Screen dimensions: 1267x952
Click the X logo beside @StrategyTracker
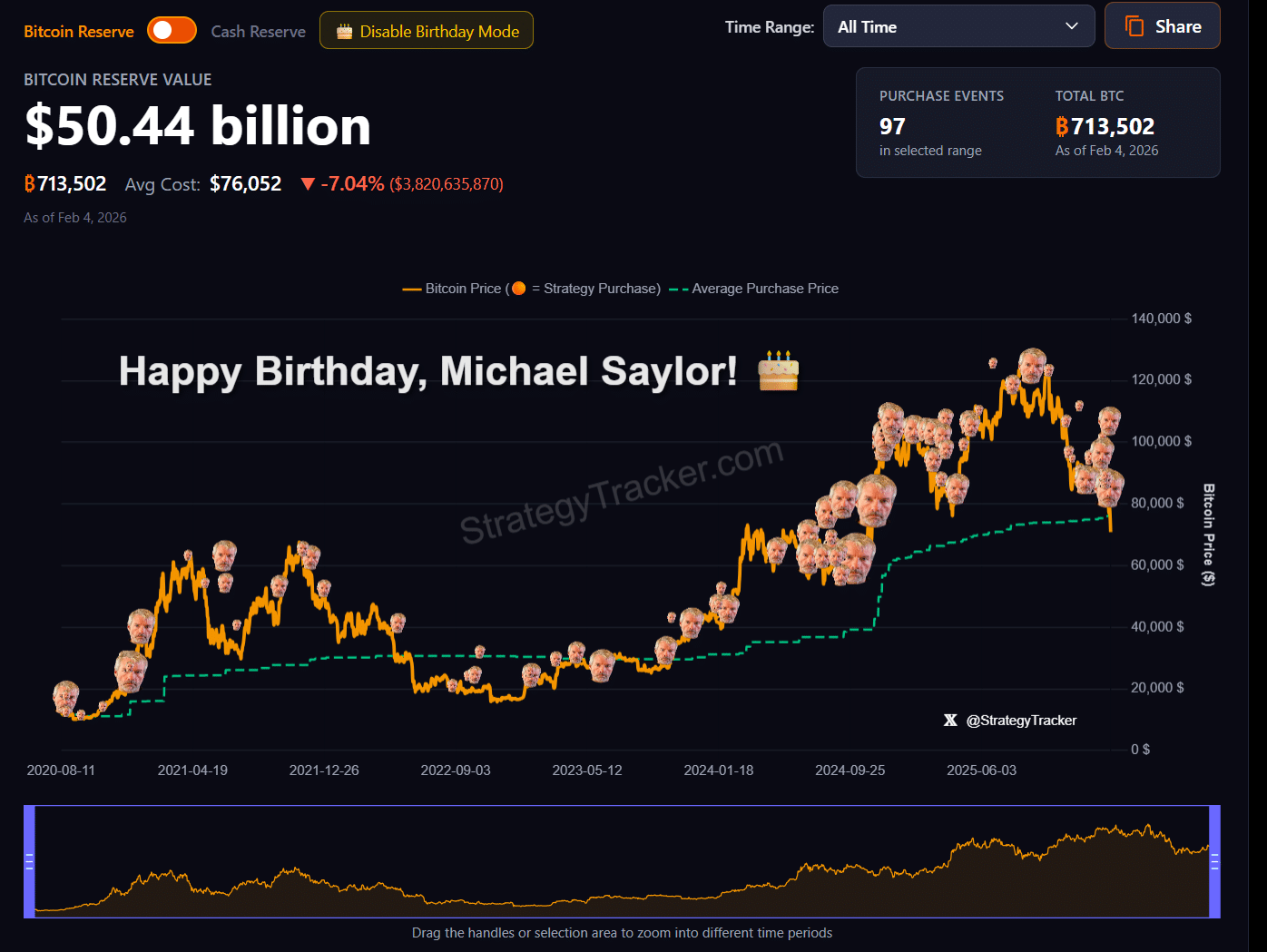(950, 721)
